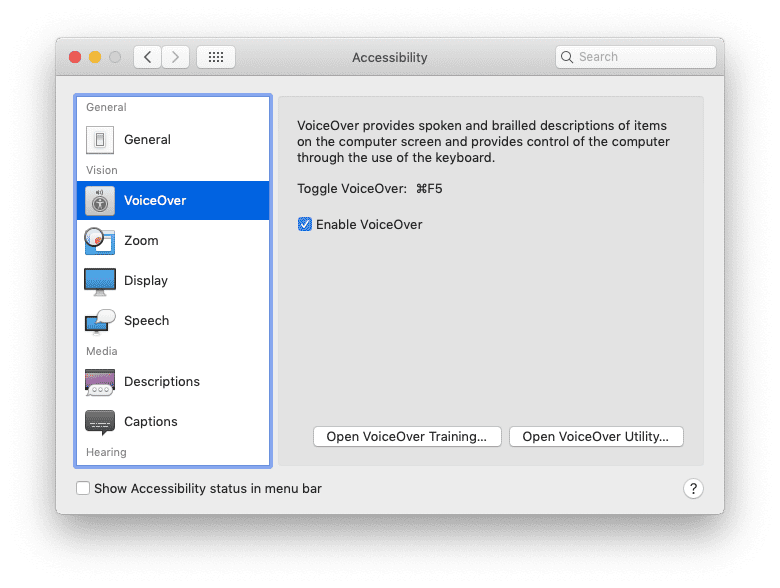Focus the Search field
Viewport: 780px width, 588px height.
(x=636, y=57)
